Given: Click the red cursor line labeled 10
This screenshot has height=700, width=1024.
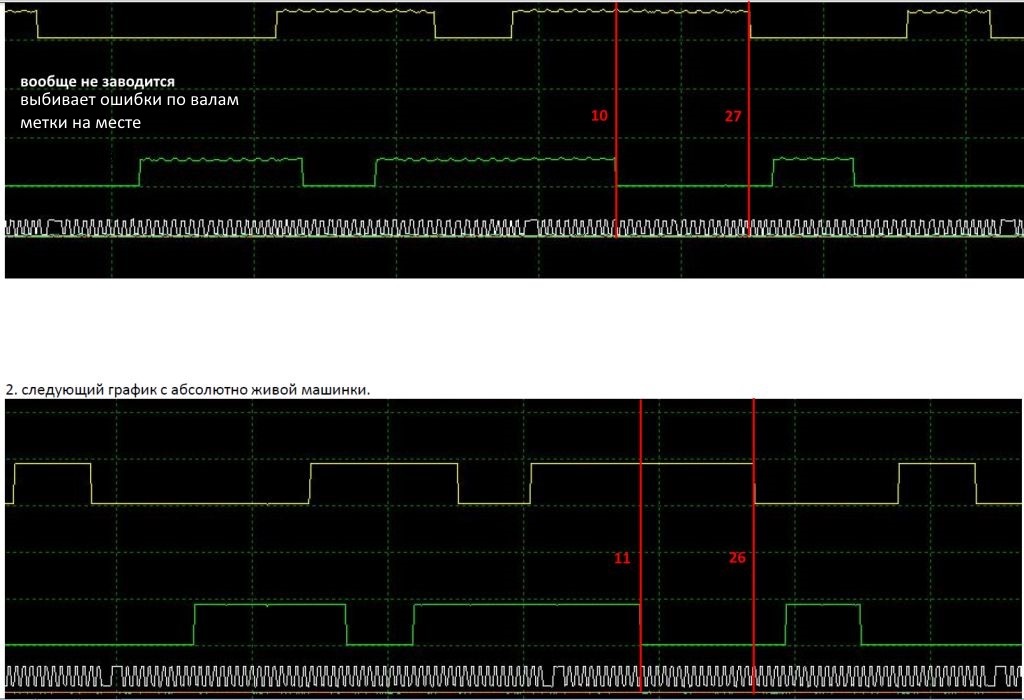Looking at the screenshot, I should coord(616,119).
